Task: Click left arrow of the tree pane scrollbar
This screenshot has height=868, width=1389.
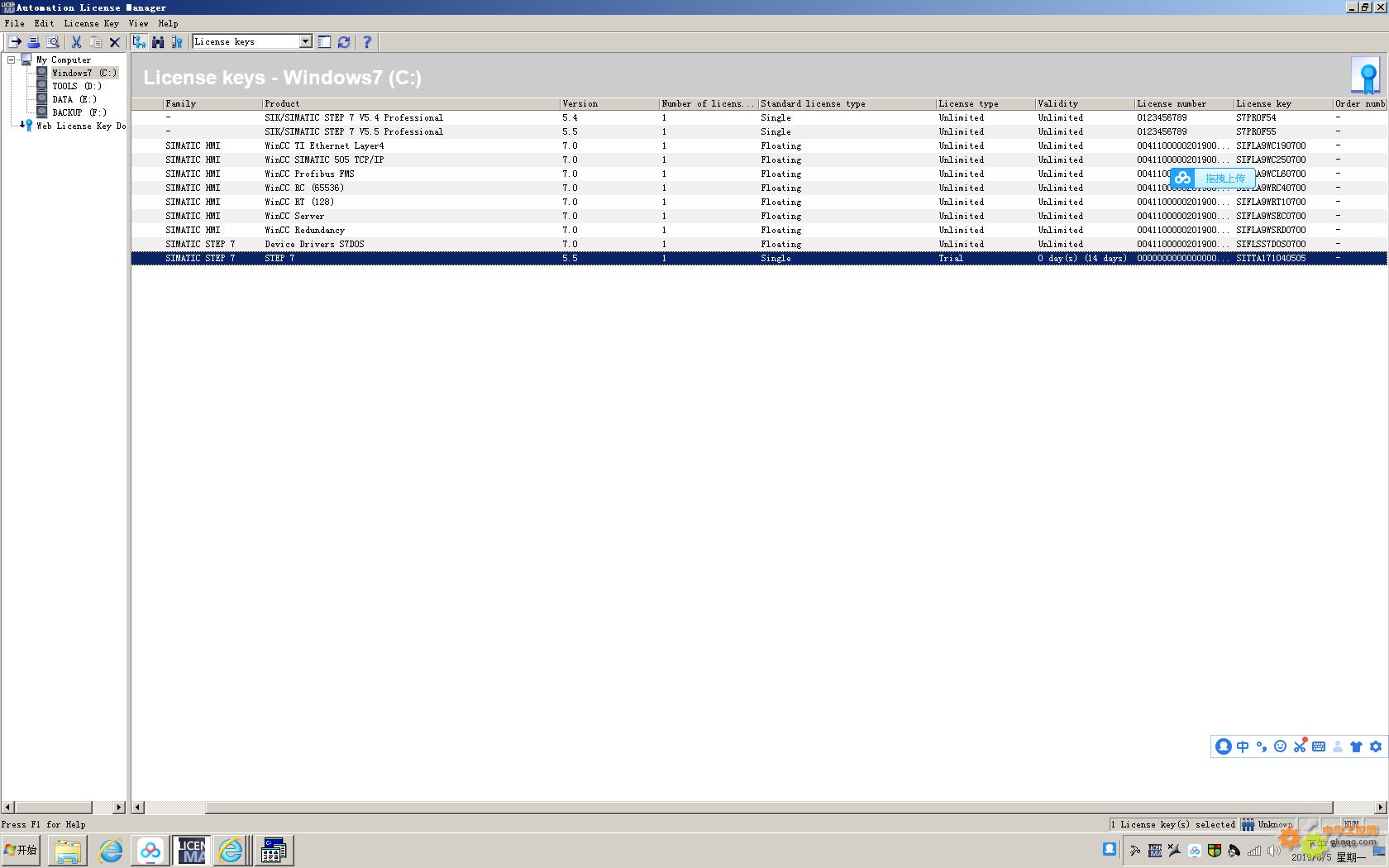Action: point(7,807)
